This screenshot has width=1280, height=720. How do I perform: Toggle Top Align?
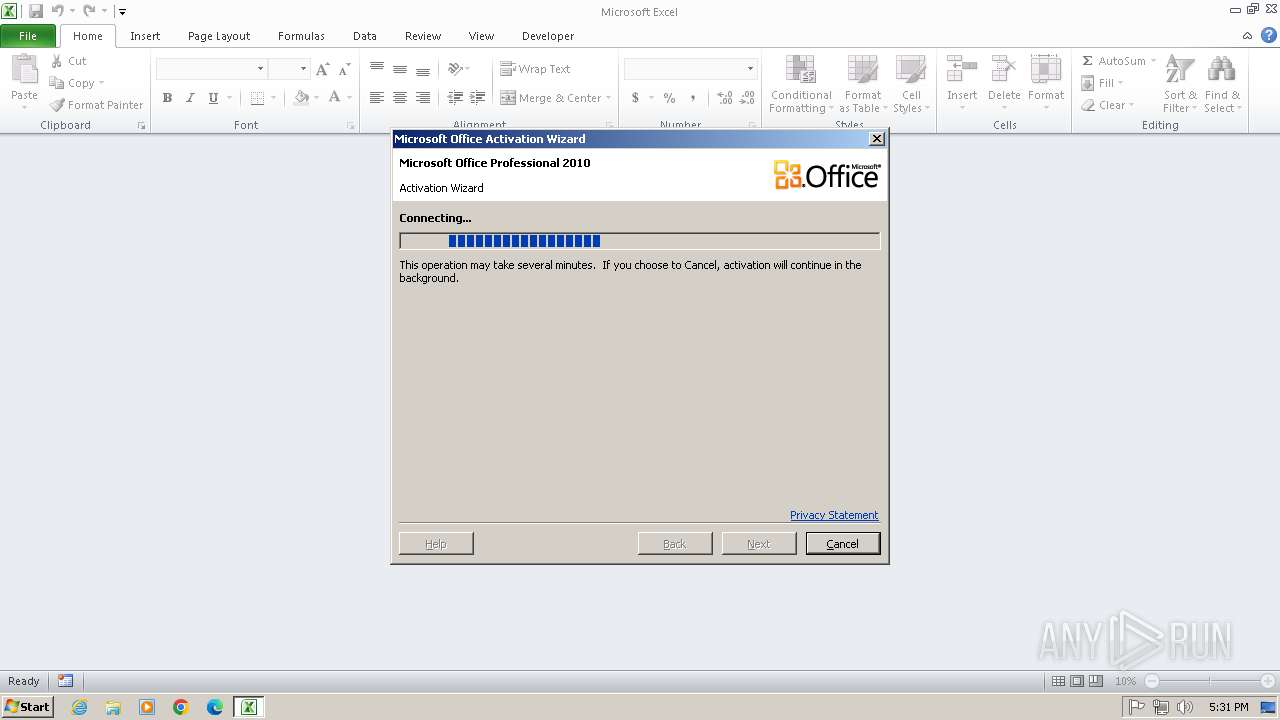point(376,69)
